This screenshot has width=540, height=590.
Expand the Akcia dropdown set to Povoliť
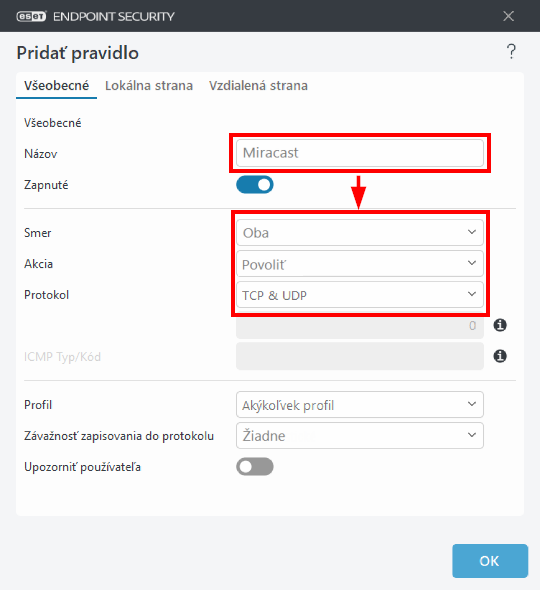point(360,264)
